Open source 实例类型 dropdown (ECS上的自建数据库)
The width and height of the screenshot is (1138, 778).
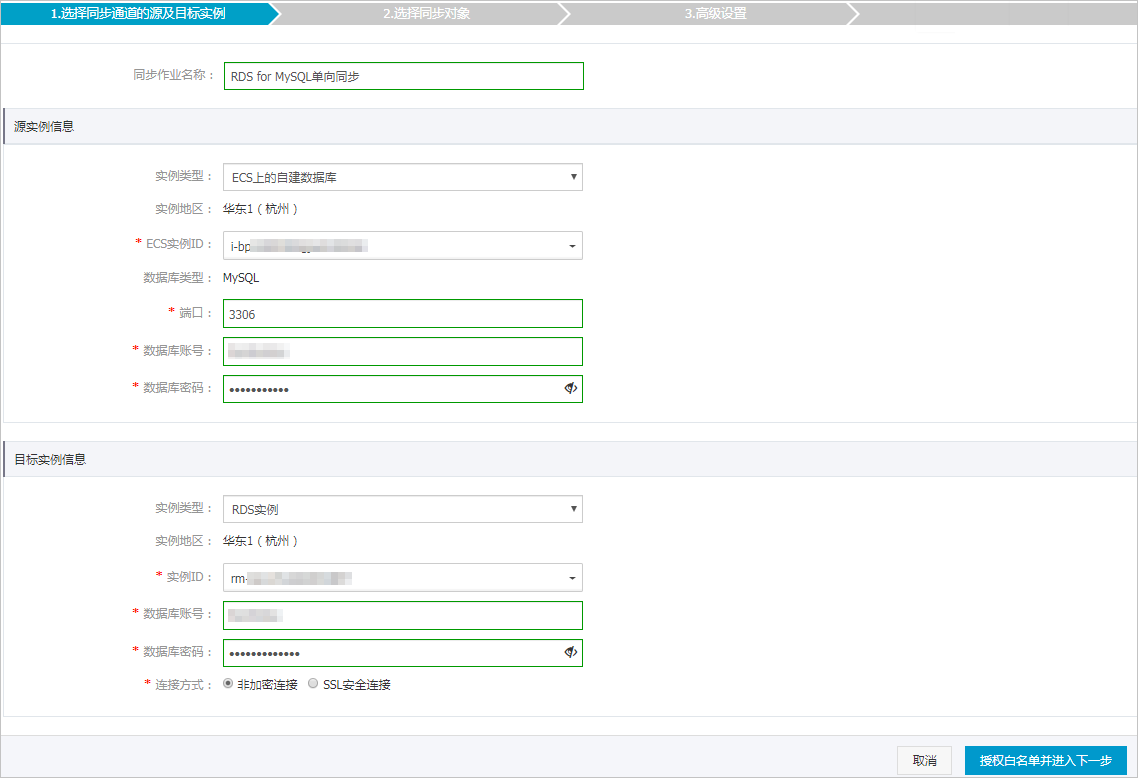(x=403, y=177)
